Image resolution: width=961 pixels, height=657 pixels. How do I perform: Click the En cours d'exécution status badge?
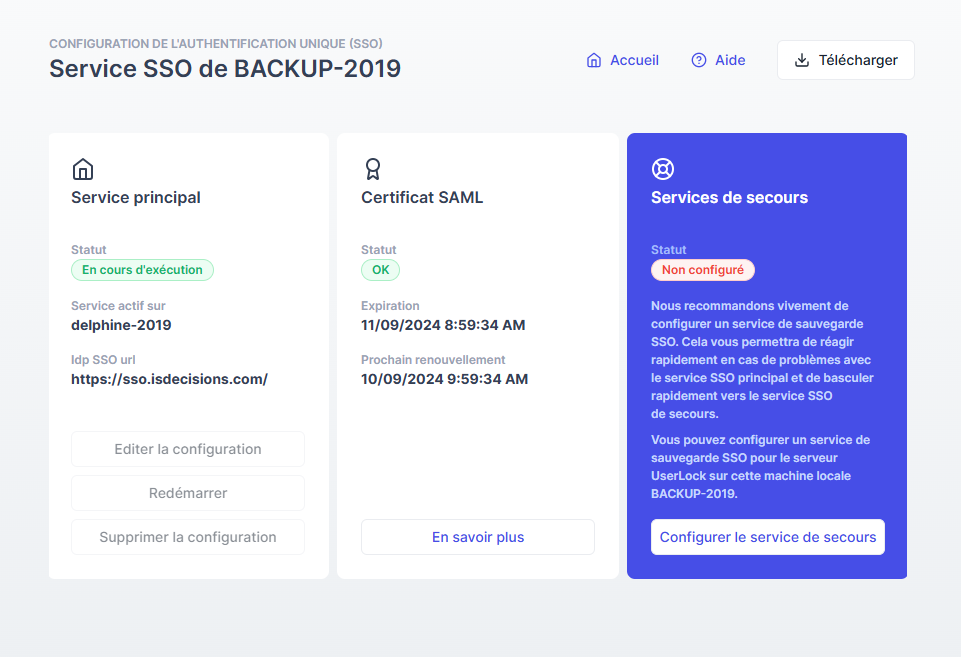pyautogui.click(x=142, y=270)
